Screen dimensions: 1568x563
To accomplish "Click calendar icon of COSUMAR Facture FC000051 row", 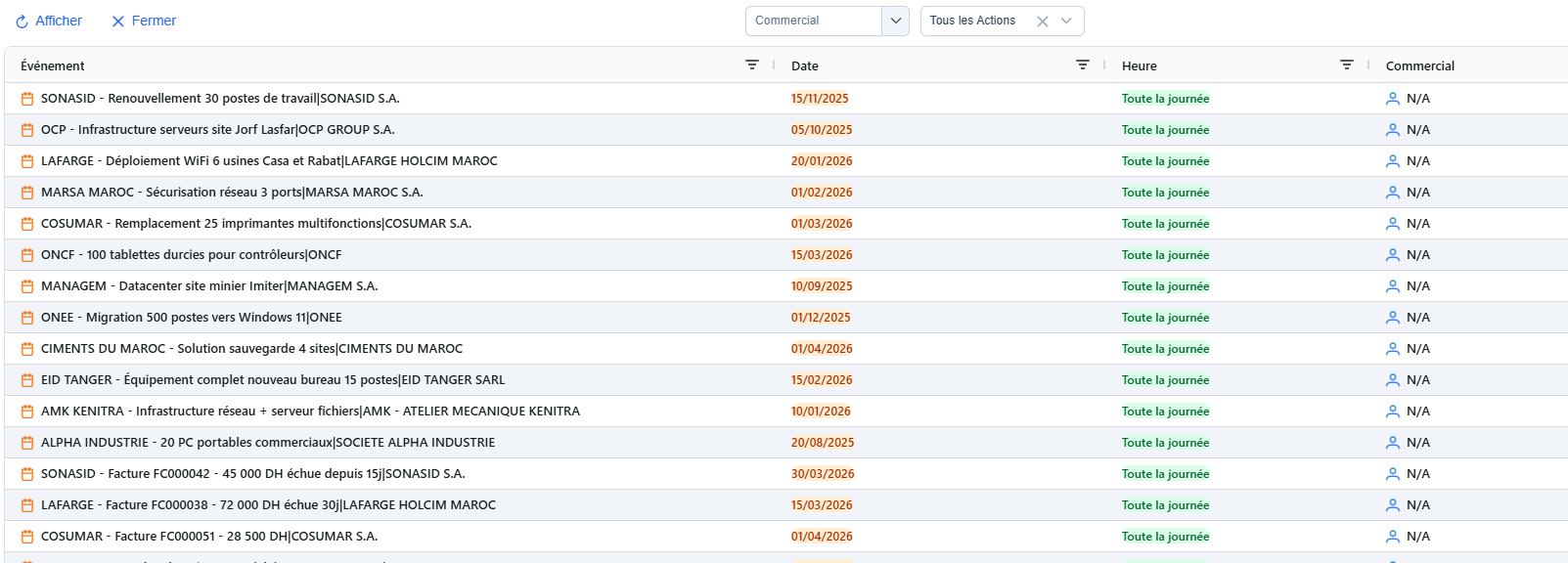I will (x=27, y=537).
